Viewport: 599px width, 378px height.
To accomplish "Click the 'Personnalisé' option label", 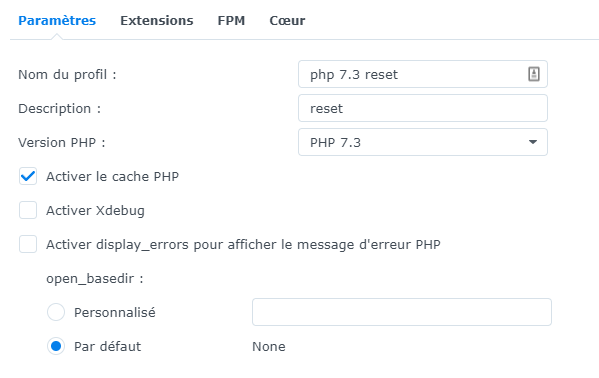I will (x=115, y=313).
